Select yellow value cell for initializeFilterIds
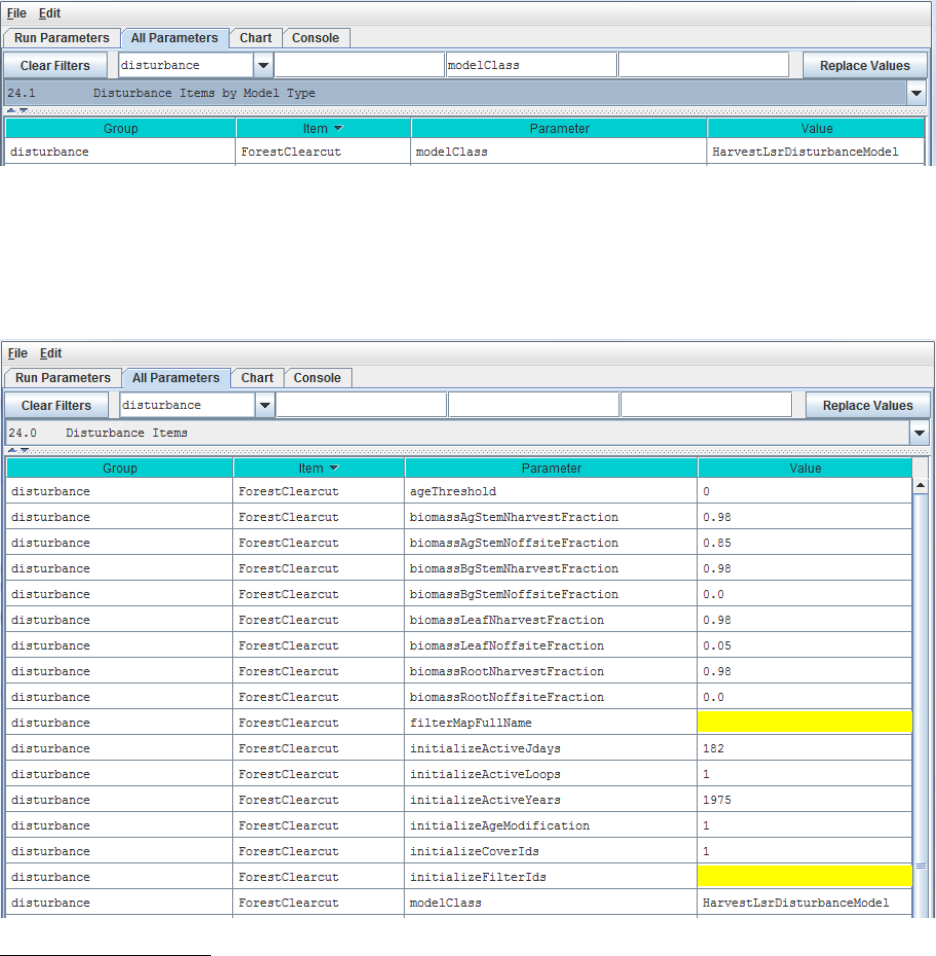Image resolution: width=936 pixels, height=956 pixels. point(805,877)
